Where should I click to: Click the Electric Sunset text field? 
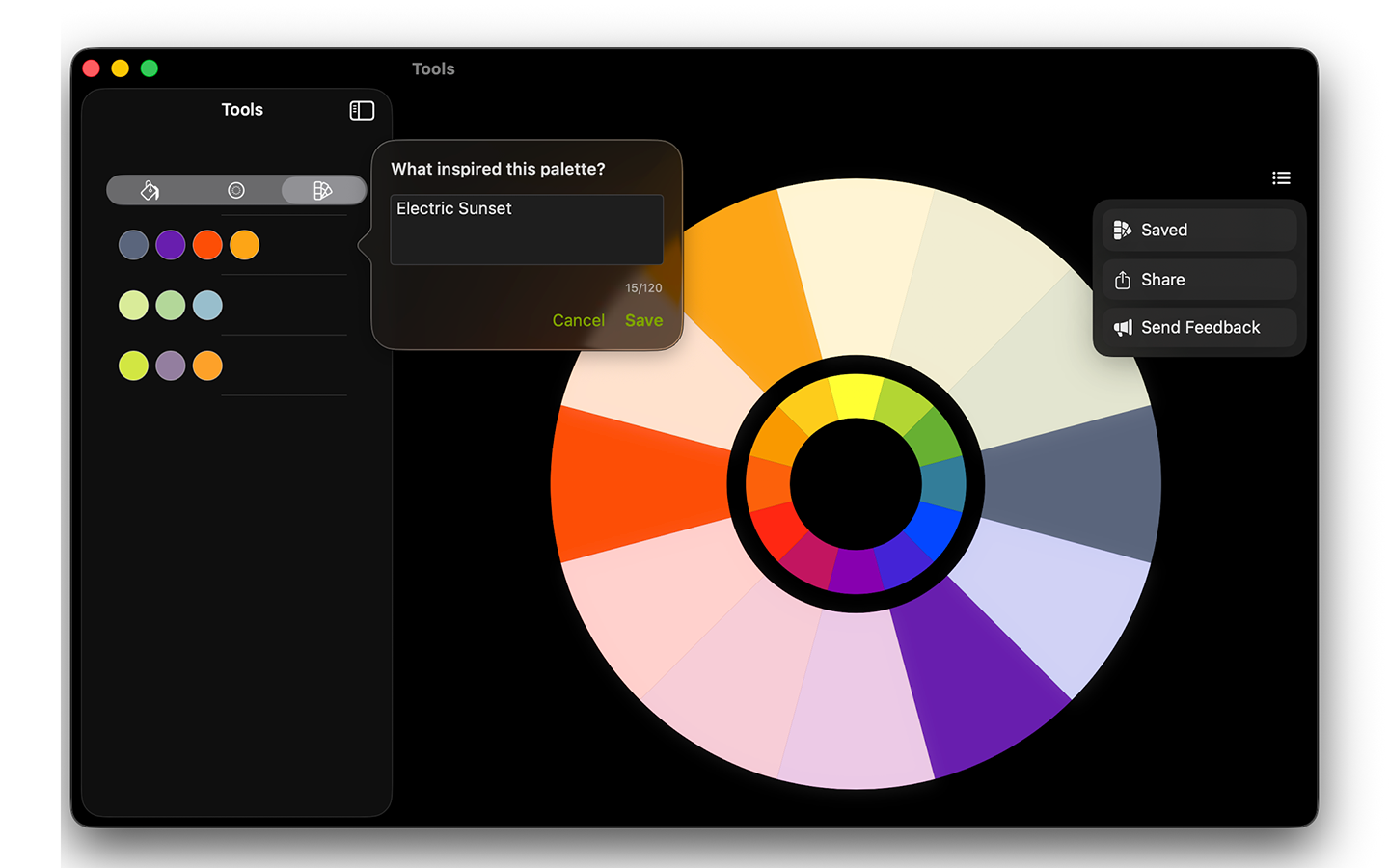point(527,230)
